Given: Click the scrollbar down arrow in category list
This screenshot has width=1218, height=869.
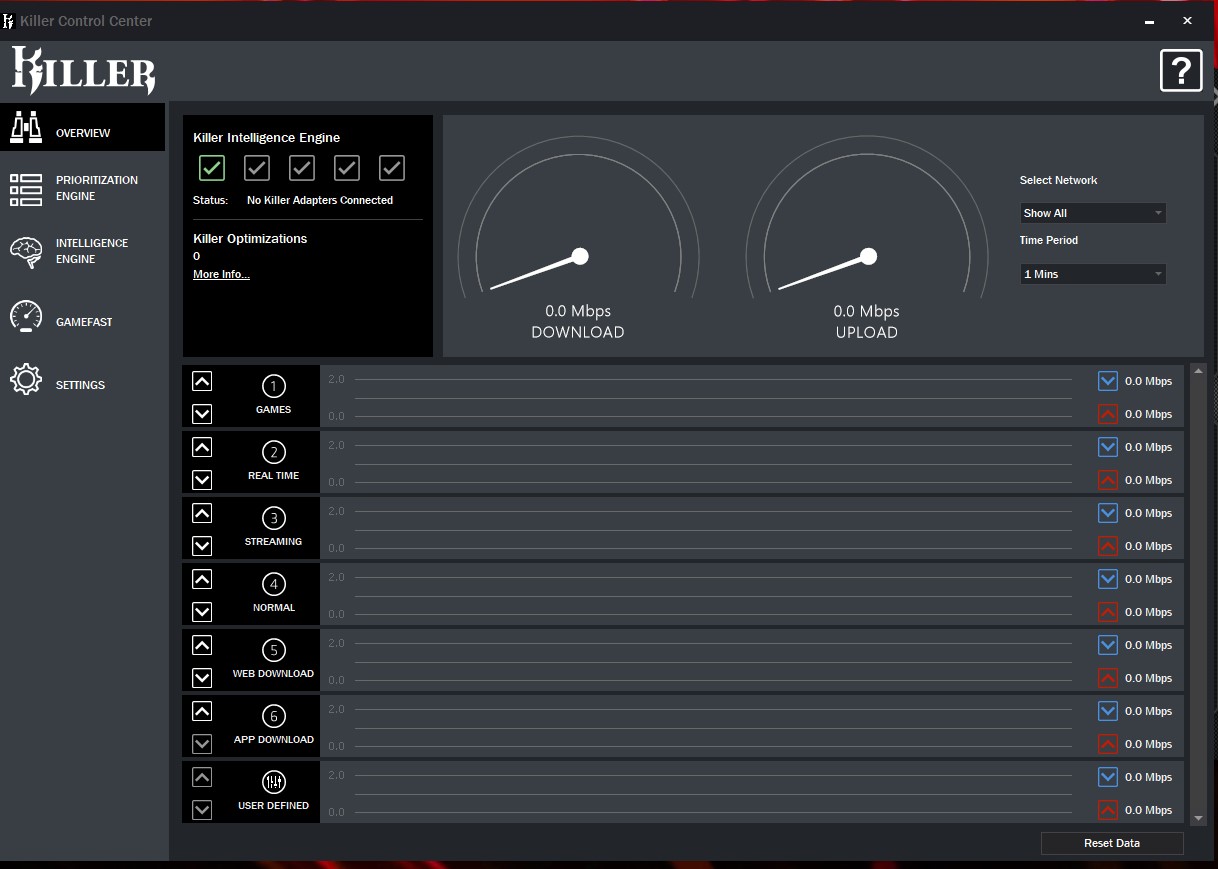Looking at the screenshot, I should 1199,817.
